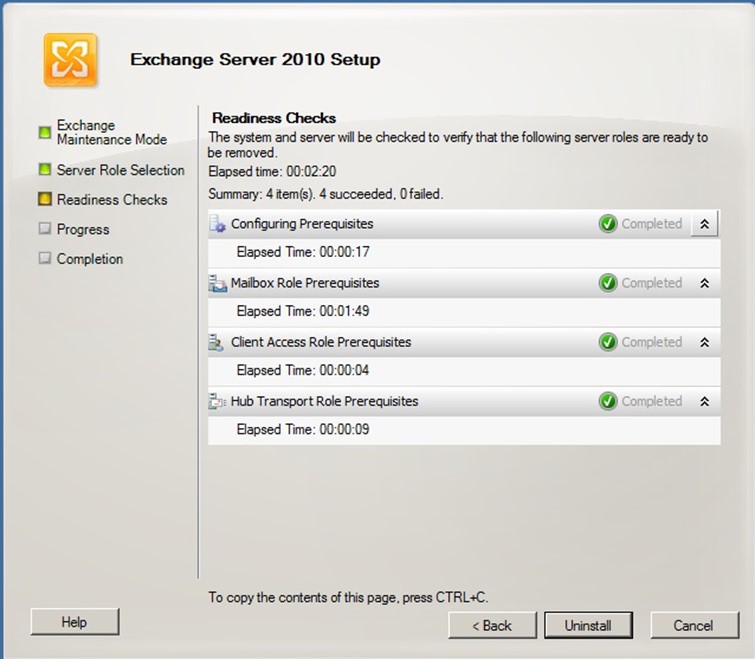The image size is (755, 659).
Task: Click the Configuring Prerequisites header text
Action: pyautogui.click(x=302, y=224)
